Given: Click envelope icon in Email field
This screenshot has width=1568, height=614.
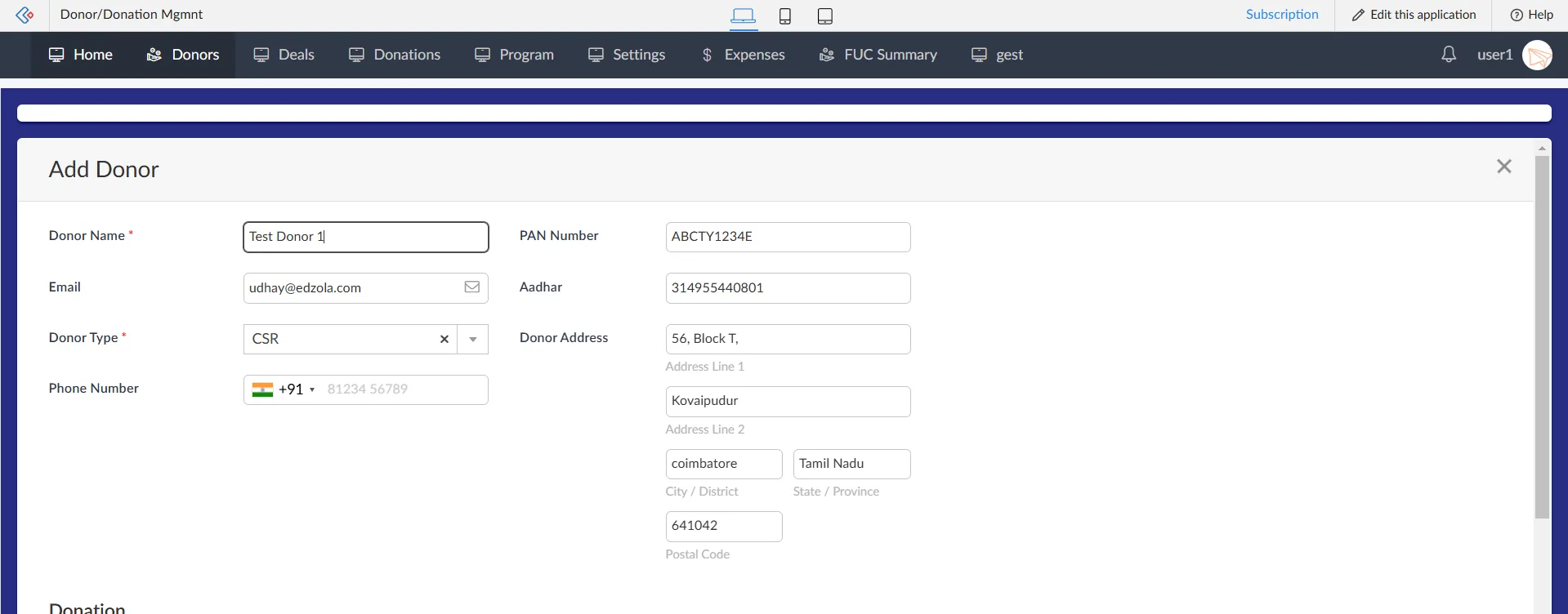Looking at the screenshot, I should click(x=472, y=287).
